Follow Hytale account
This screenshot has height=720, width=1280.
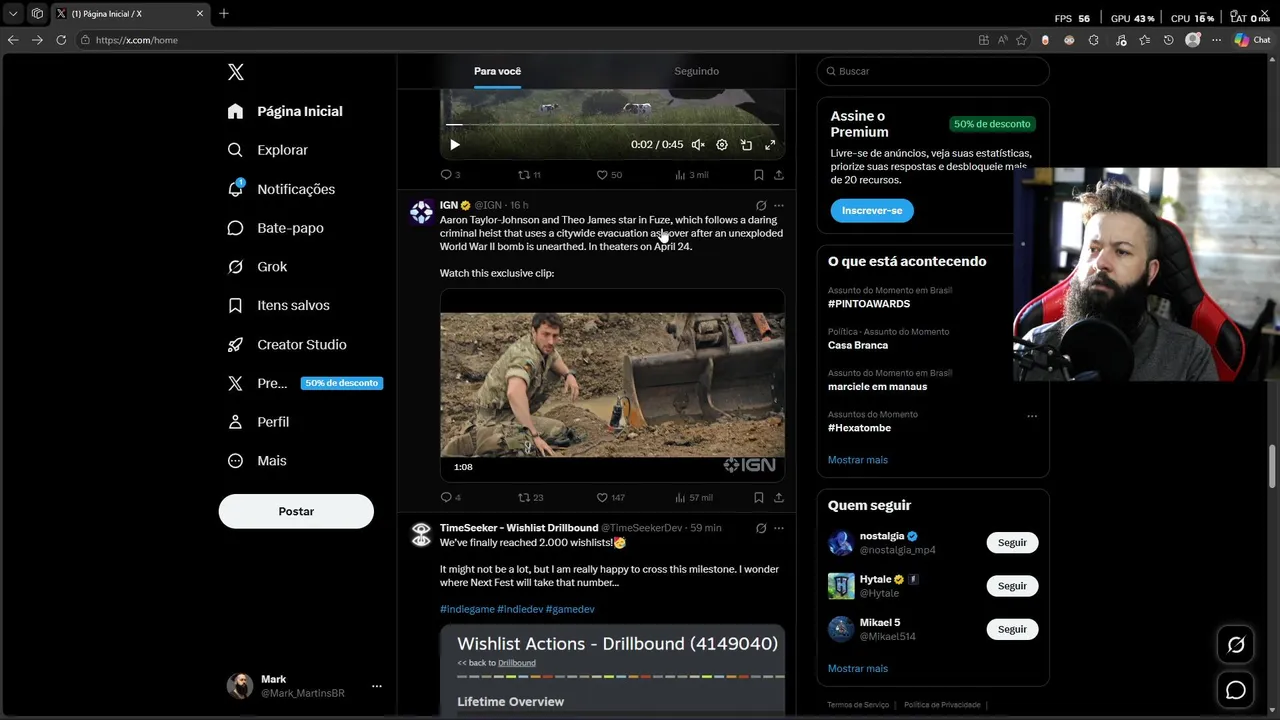pyautogui.click(x=1012, y=586)
